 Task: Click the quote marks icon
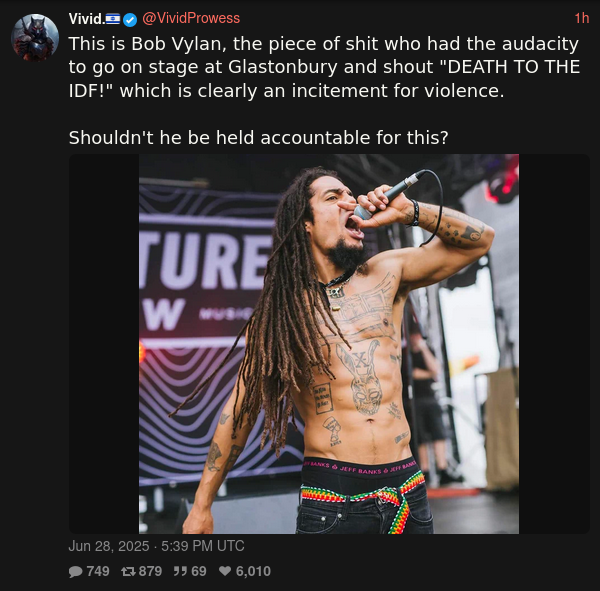(180, 571)
